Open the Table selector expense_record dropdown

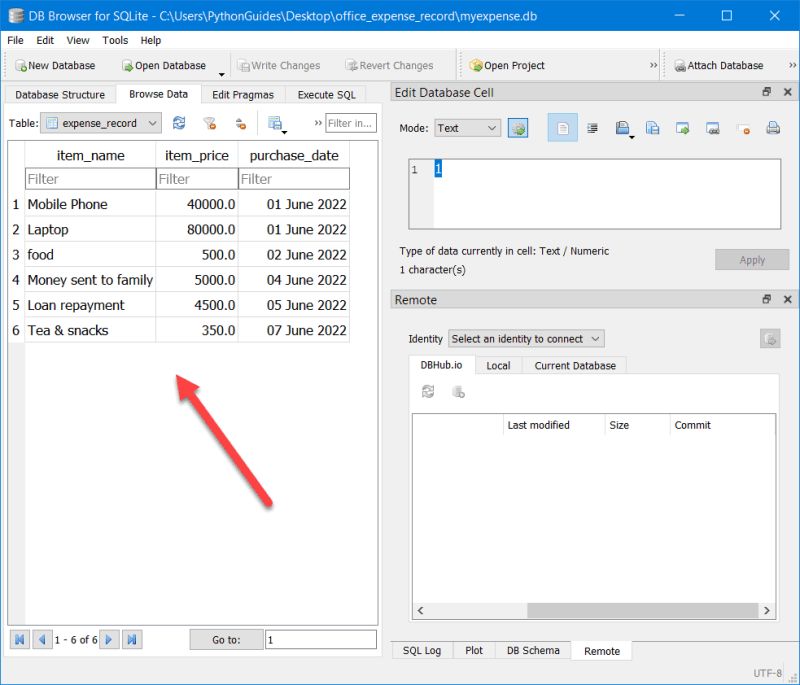coord(101,123)
